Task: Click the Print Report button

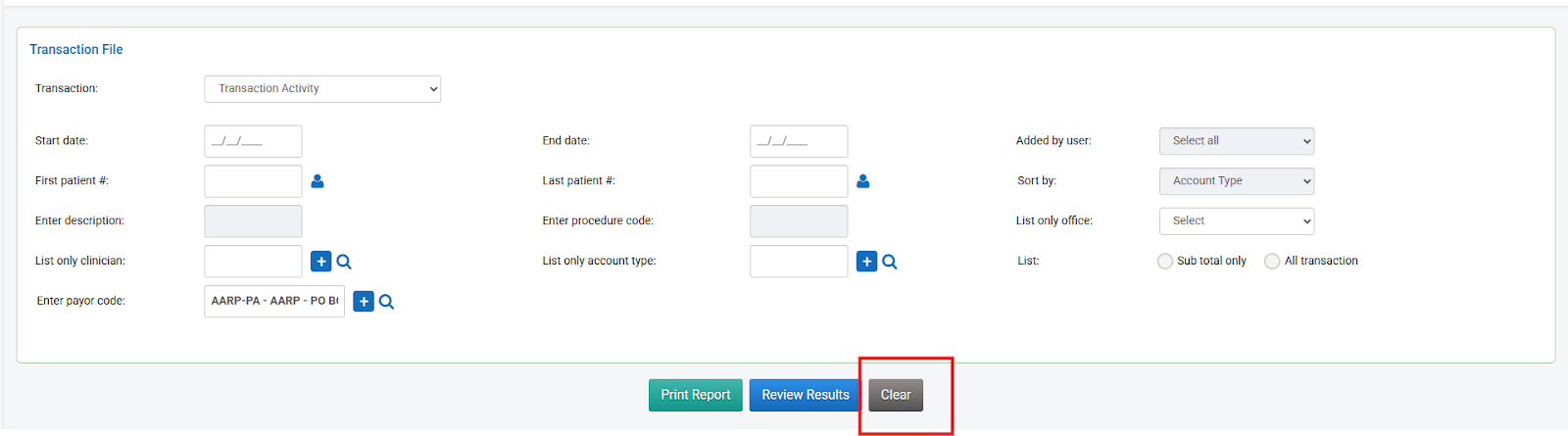Action: pos(696,395)
